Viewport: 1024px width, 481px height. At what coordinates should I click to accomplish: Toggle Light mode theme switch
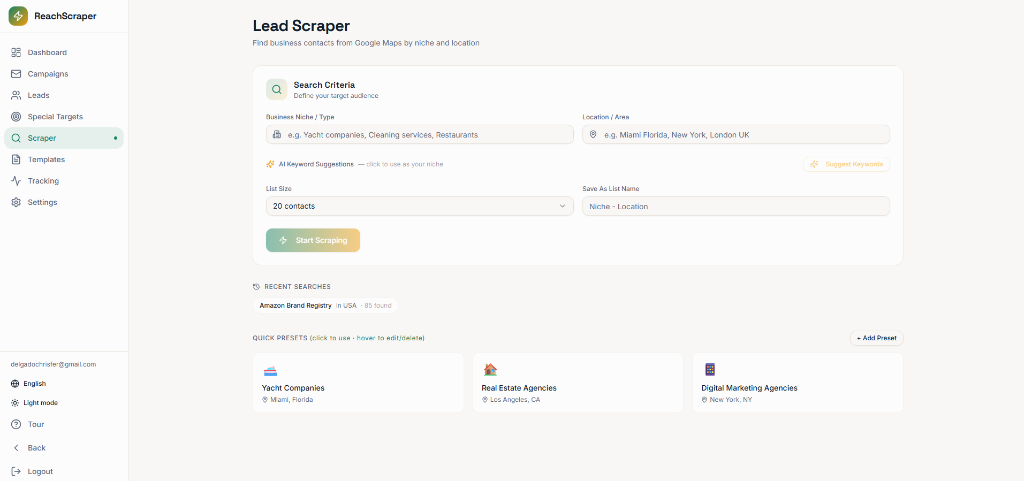click(35, 403)
